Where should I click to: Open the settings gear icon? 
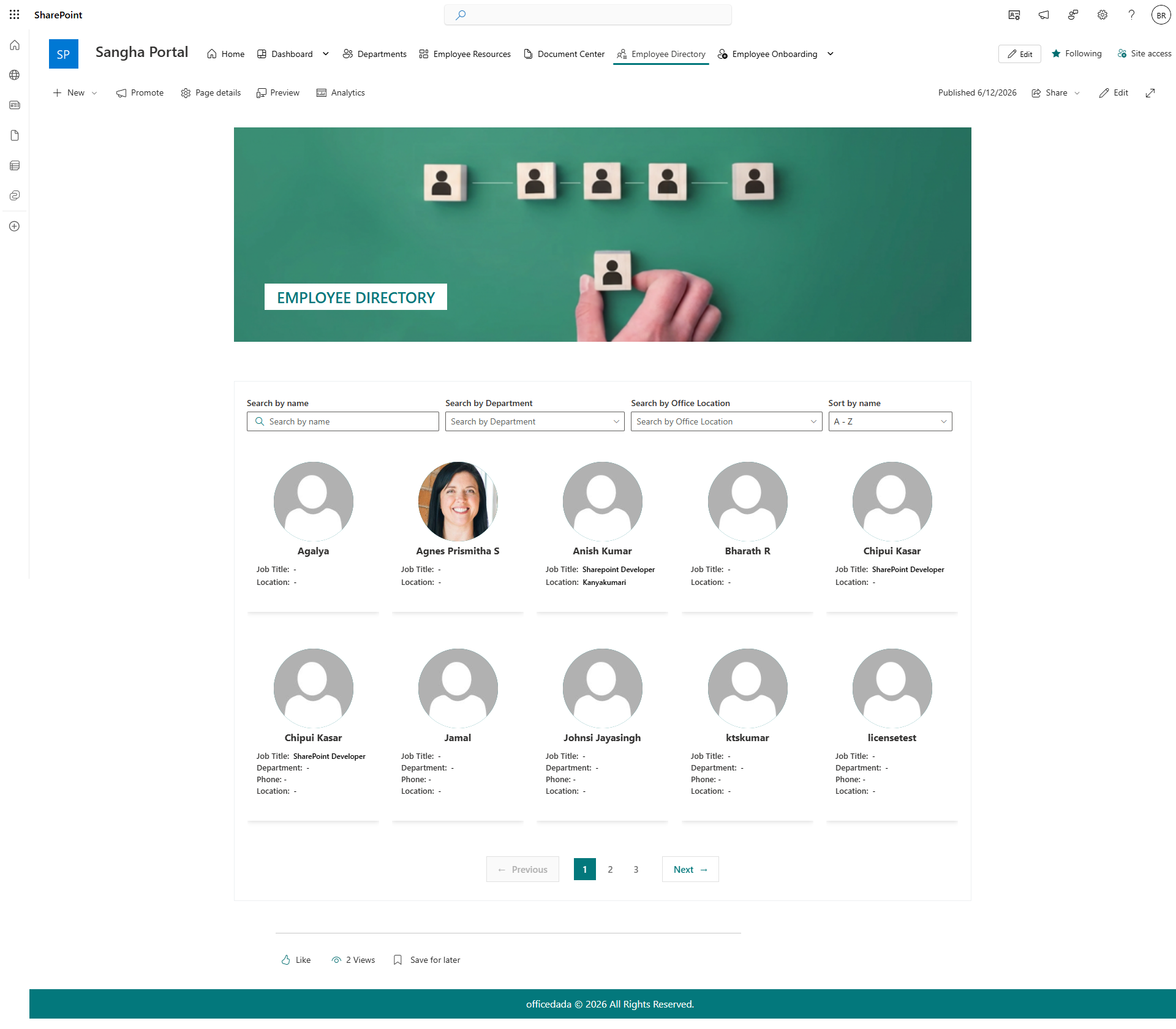tap(1102, 15)
